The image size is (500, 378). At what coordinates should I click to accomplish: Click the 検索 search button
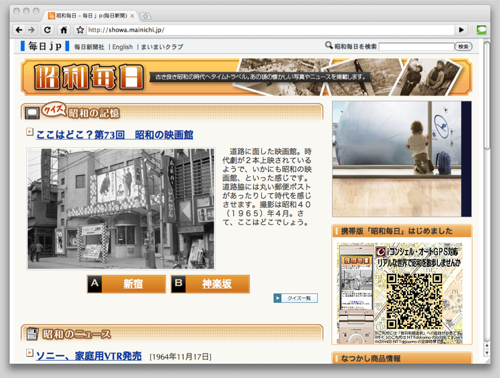(x=463, y=46)
